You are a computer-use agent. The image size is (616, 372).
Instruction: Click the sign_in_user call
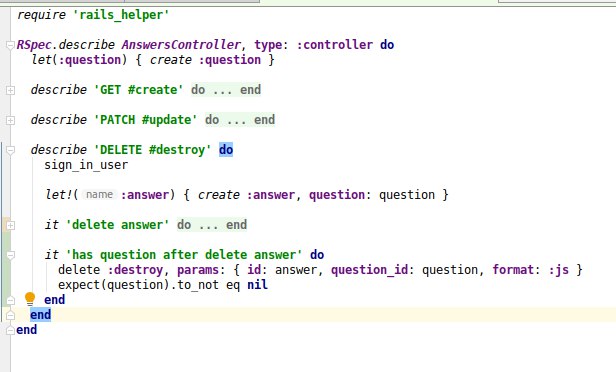[86, 165]
